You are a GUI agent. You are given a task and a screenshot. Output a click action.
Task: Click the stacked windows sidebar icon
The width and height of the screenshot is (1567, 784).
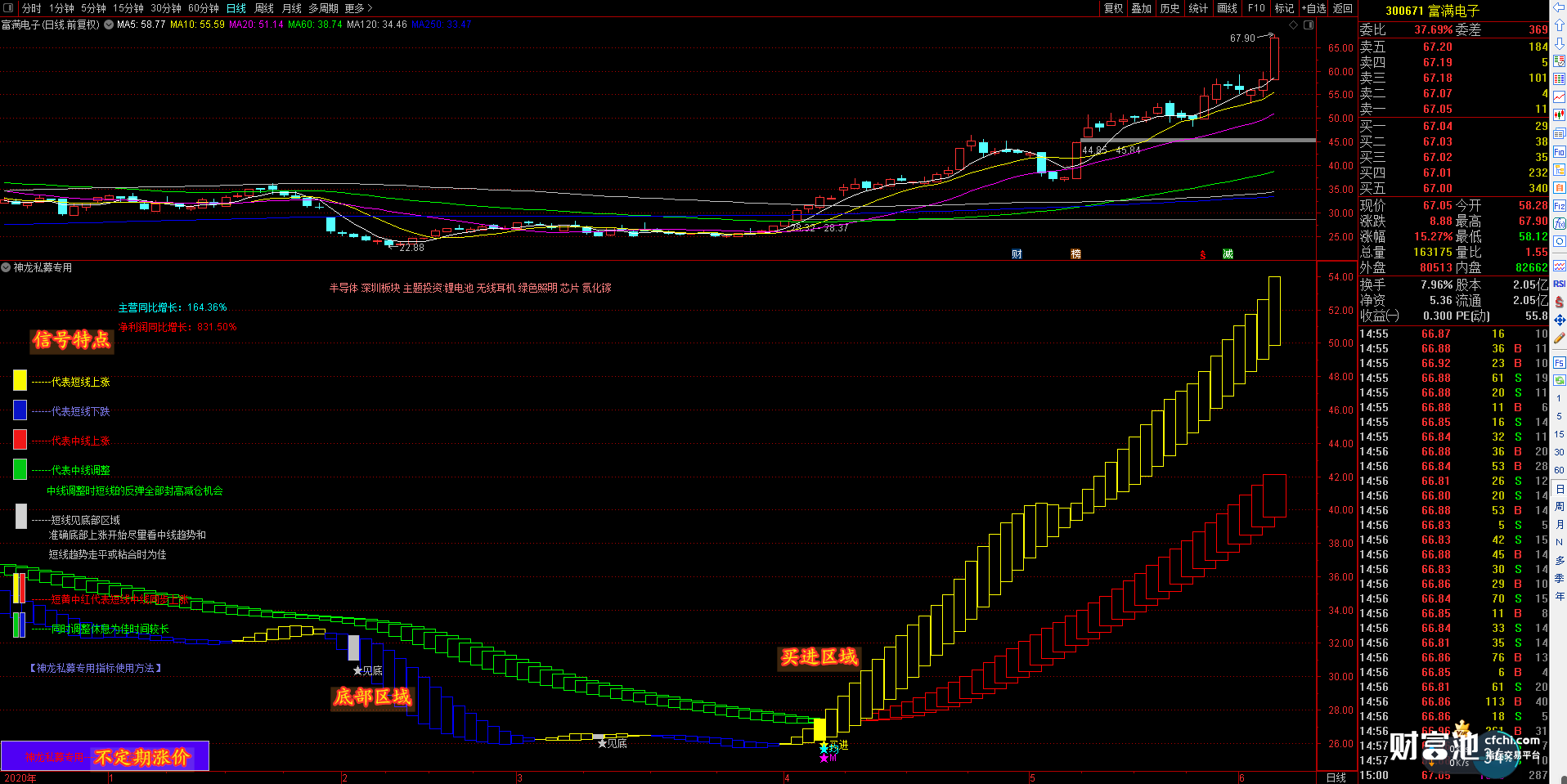[x=1560, y=133]
